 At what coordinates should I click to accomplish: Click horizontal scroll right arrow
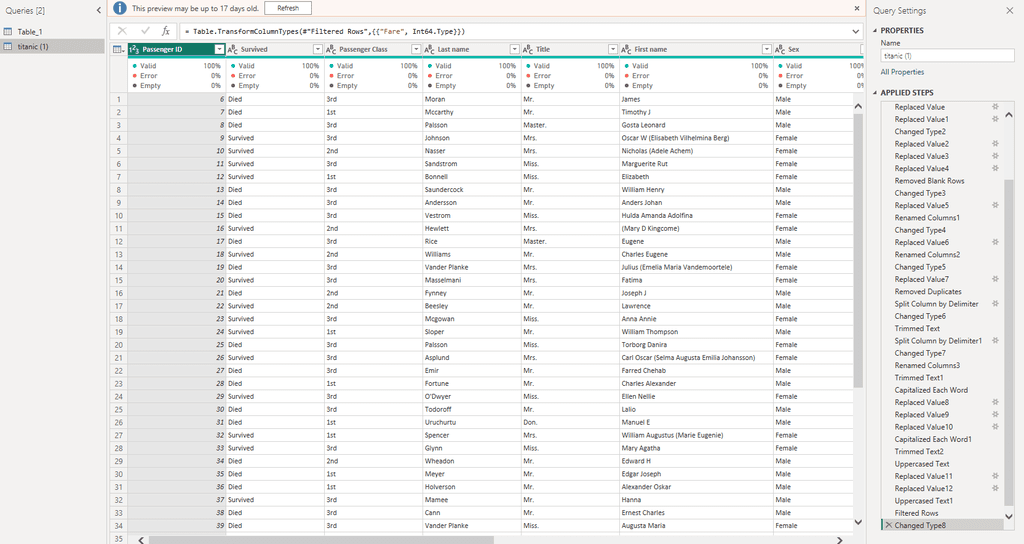point(840,540)
